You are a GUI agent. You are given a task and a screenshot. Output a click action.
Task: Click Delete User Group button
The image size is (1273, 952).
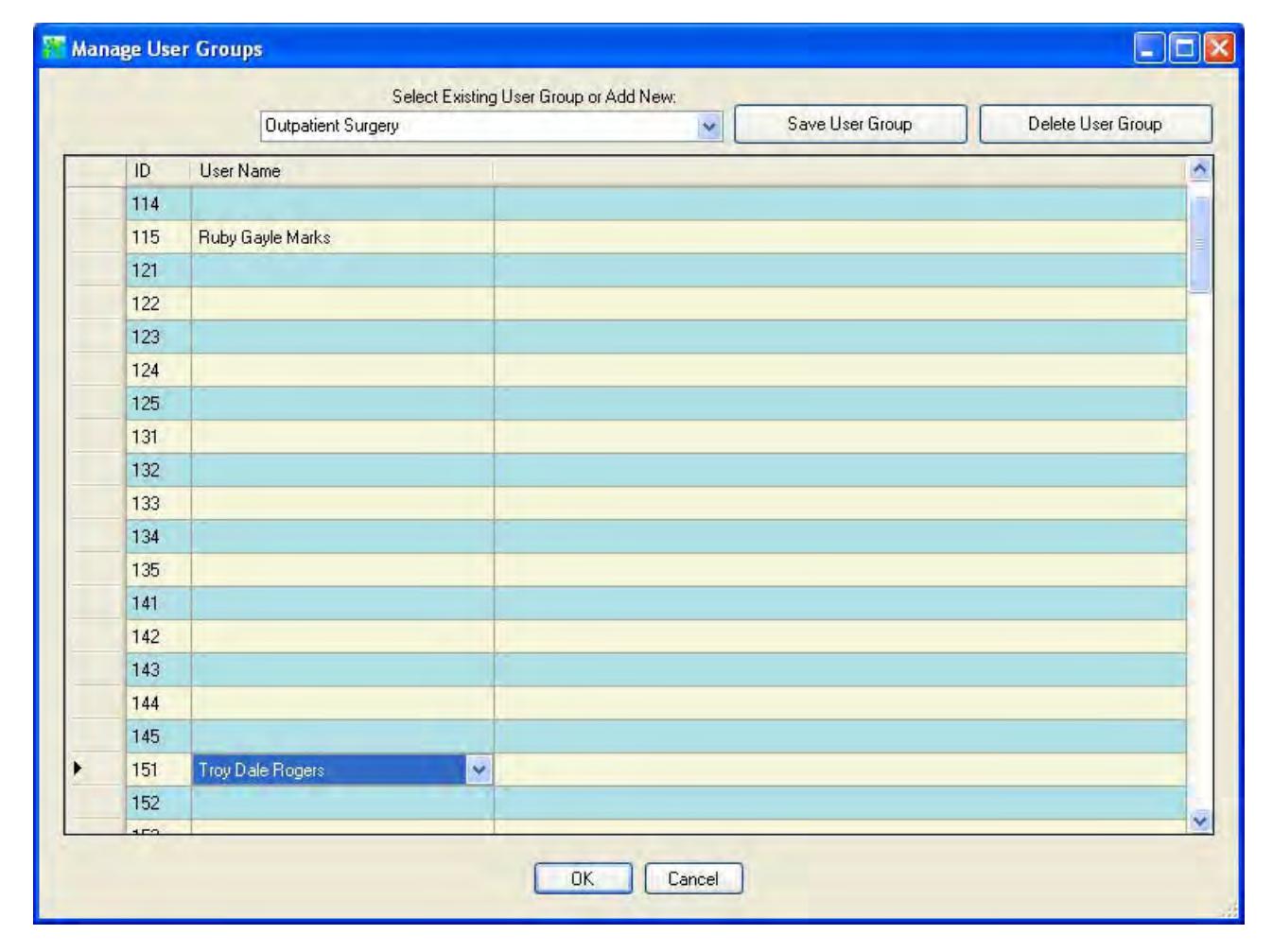click(x=1095, y=124)
